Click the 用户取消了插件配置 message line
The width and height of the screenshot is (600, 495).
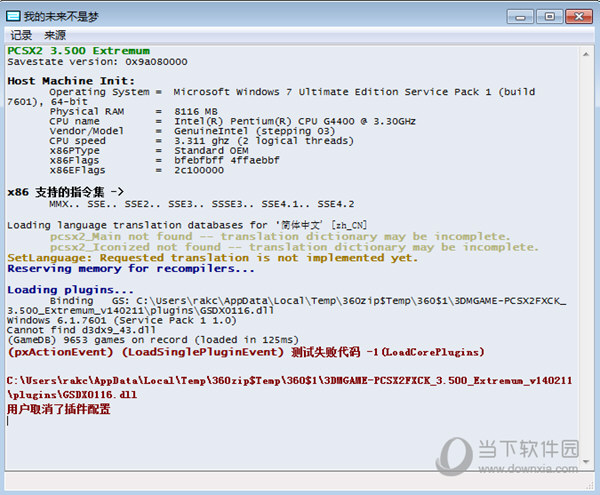click(x=58, y=409)
